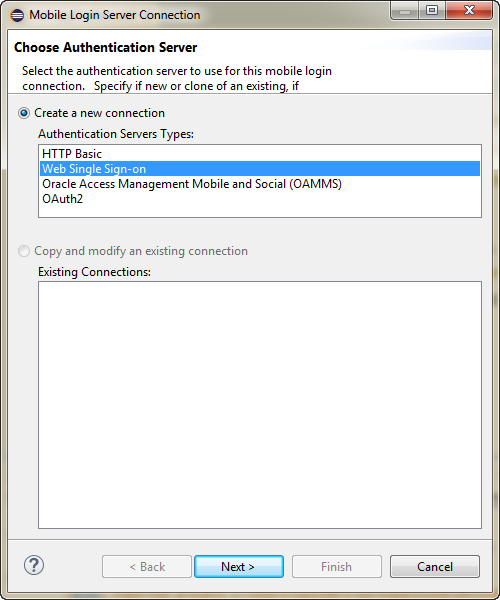500x600 pixels.
Task: Go to previous page with Back
Action: [147, 566]
